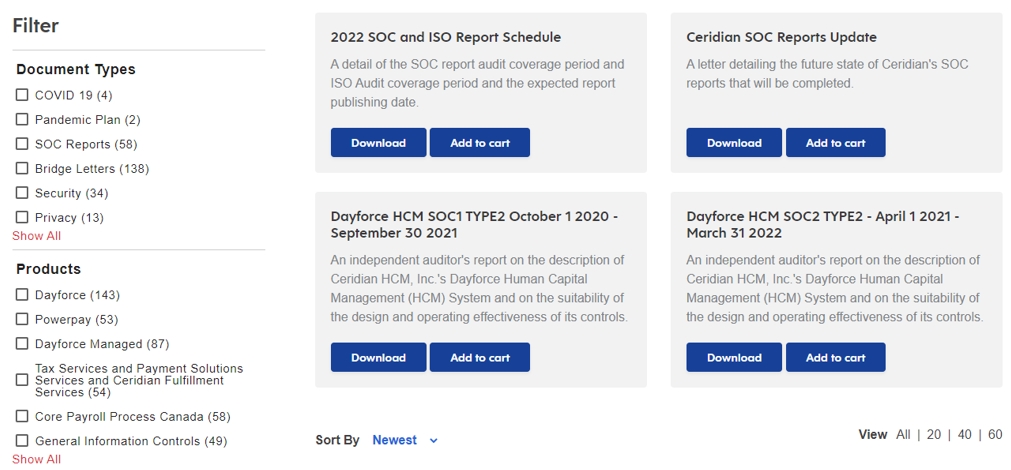Add Dayforce HCM SOC2 TYPE2 to cart
The height and width of the screenshot is (470, 1011).
835,358
